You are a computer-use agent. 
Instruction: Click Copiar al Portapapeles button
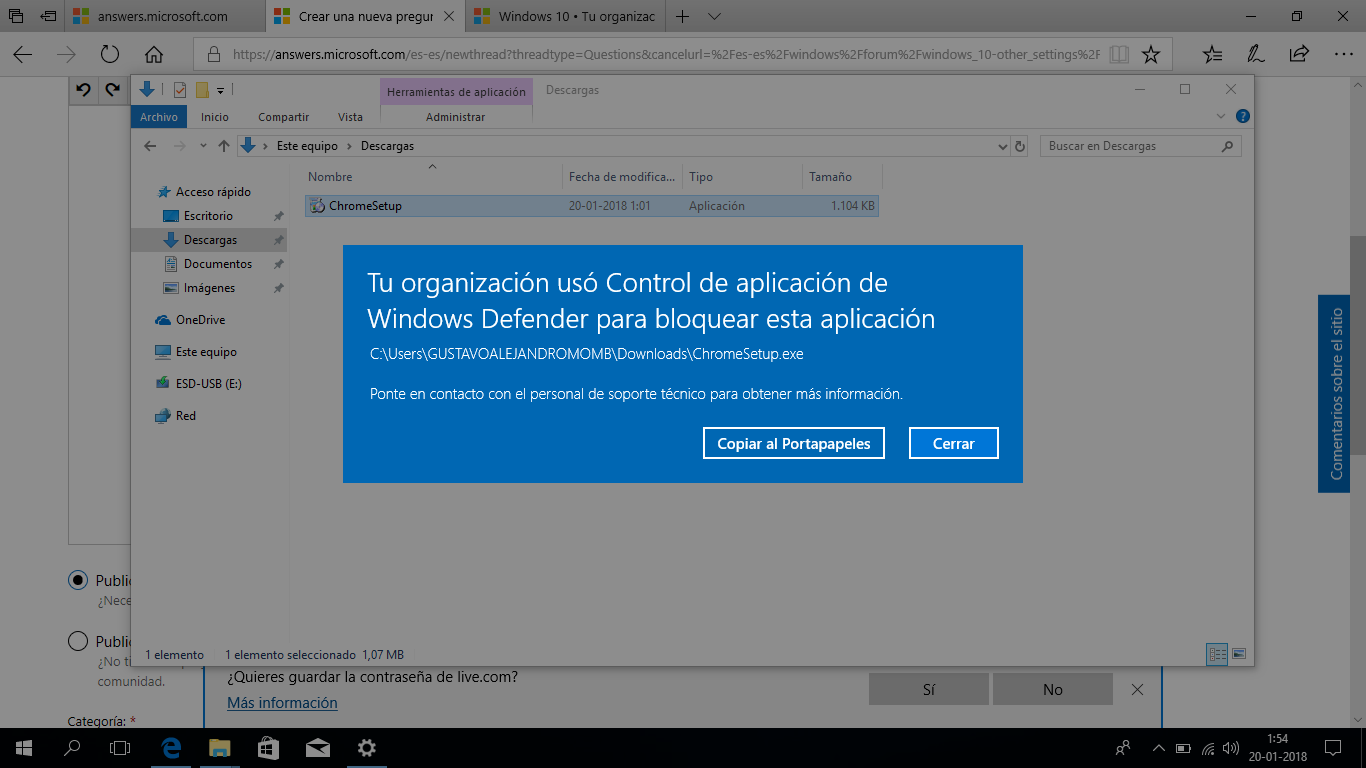point(794,443)
